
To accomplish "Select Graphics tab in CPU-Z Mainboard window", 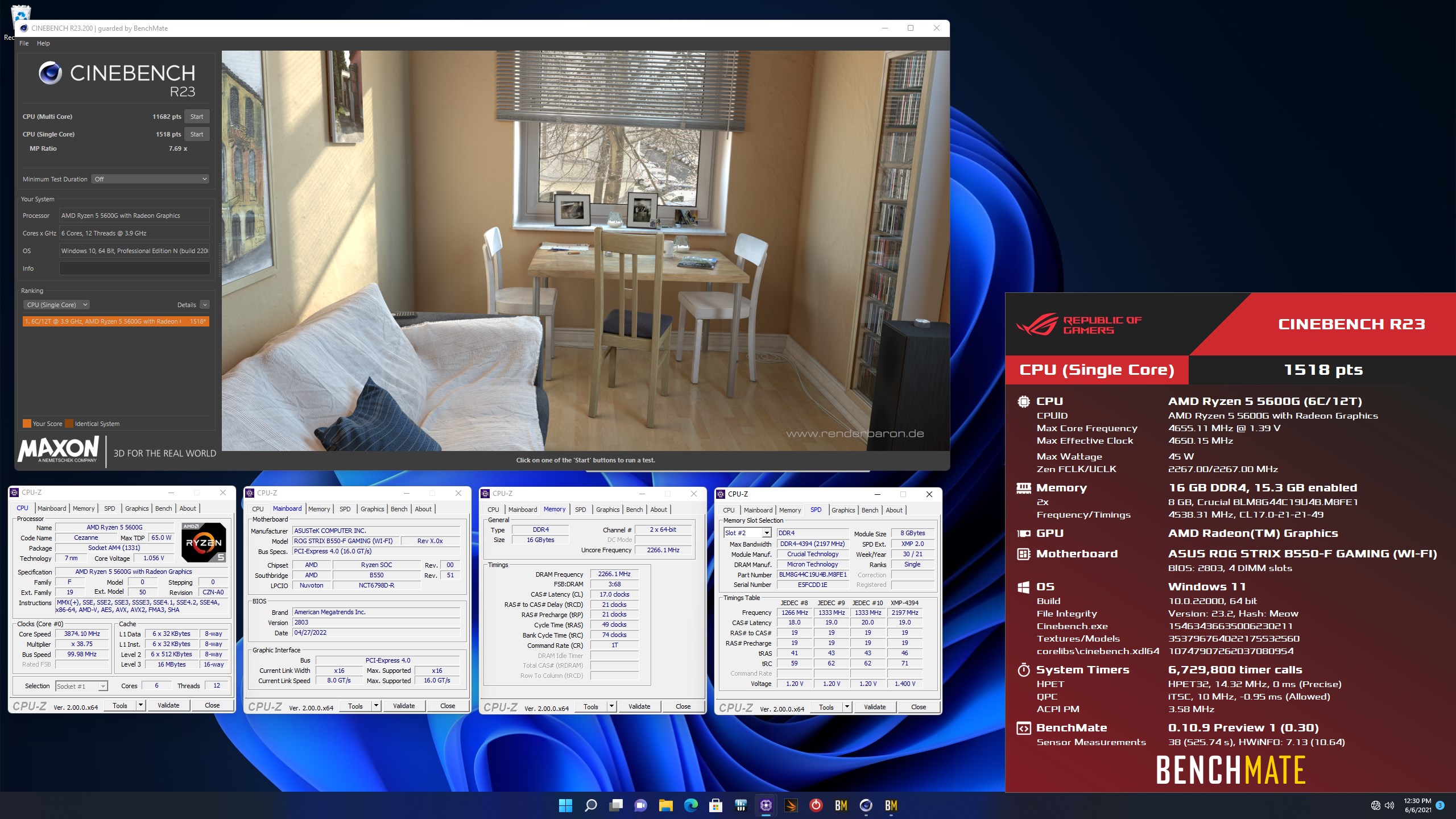I will 373,509.
